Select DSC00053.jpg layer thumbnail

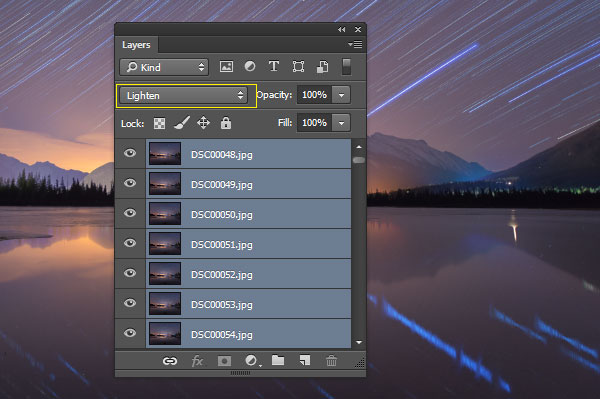(165, 303)
